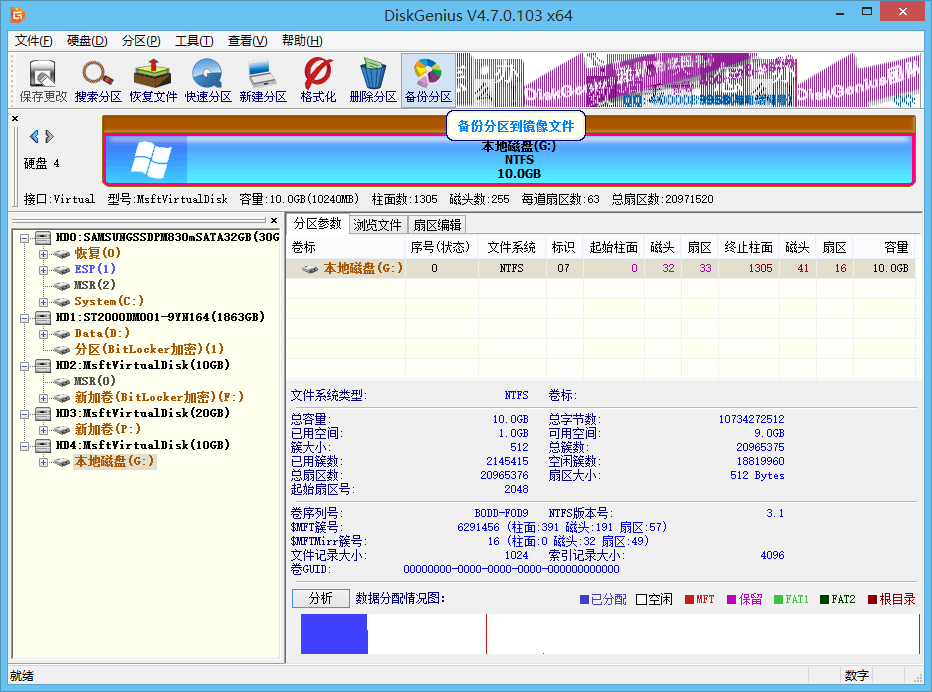The height and width of the screenshot is (692, 932).
Task: Open the Search Partition (搜索分区) tool
Action: (98, 80)
